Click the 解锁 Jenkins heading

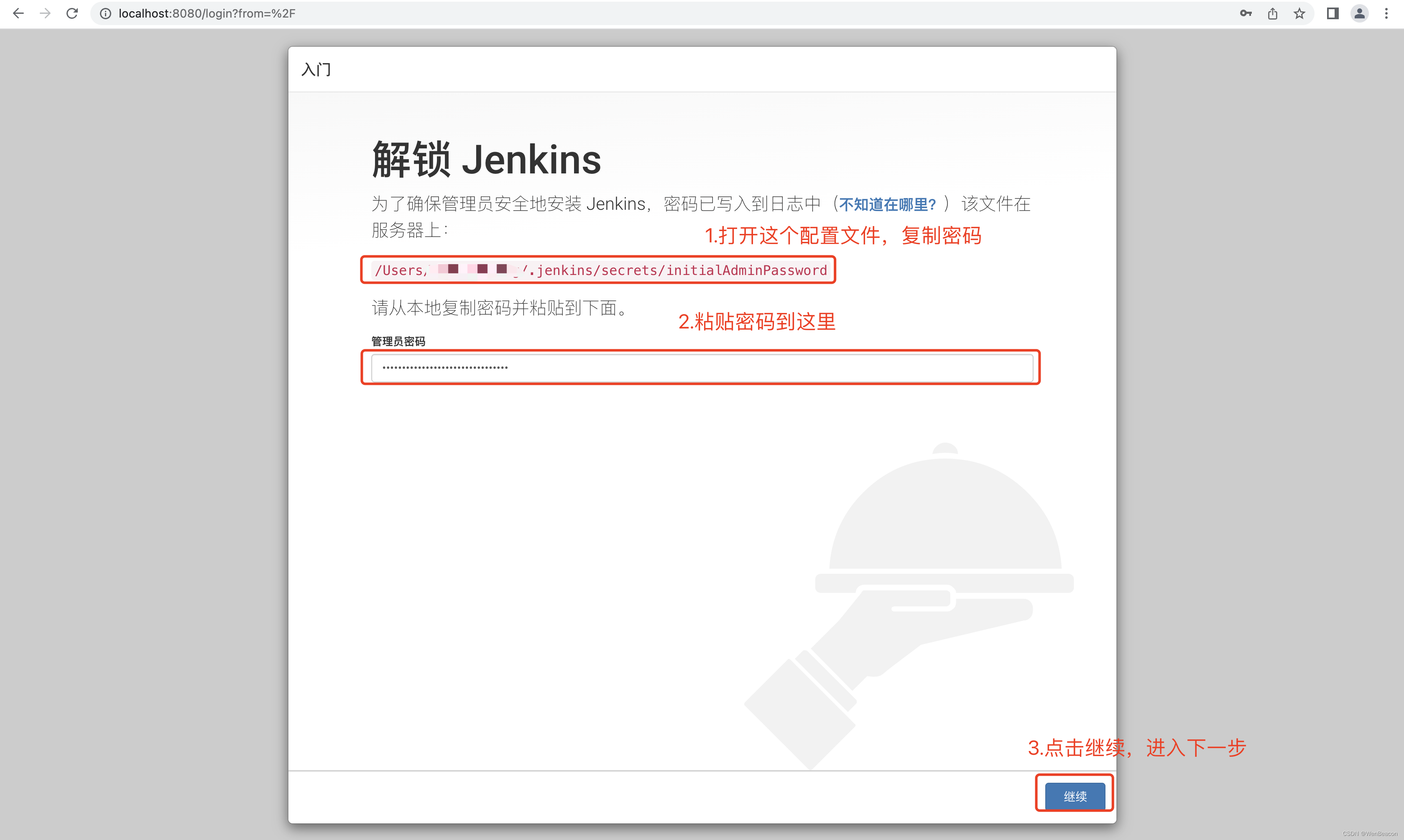click(486, 160)
